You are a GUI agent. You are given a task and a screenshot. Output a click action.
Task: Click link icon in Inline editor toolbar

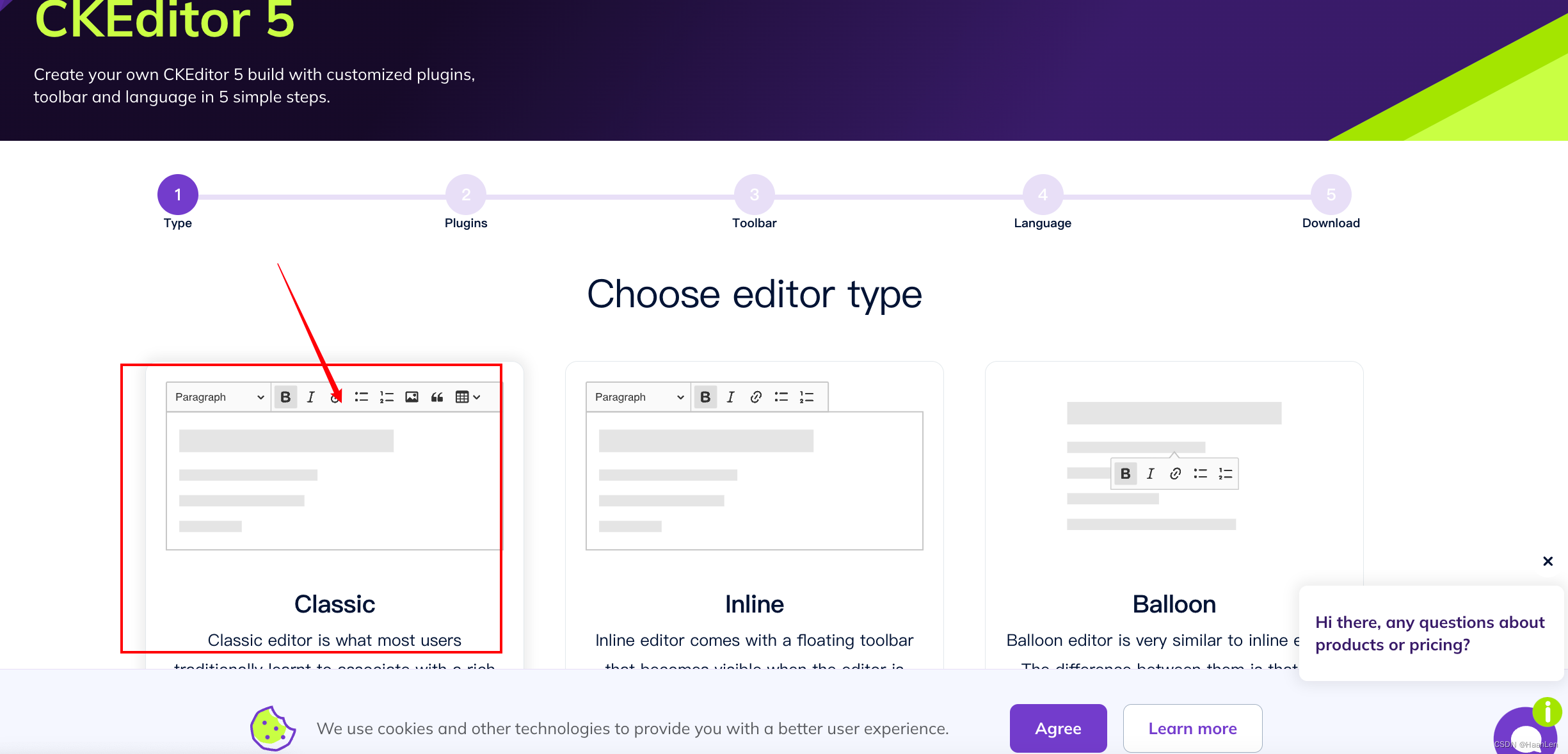756,397
